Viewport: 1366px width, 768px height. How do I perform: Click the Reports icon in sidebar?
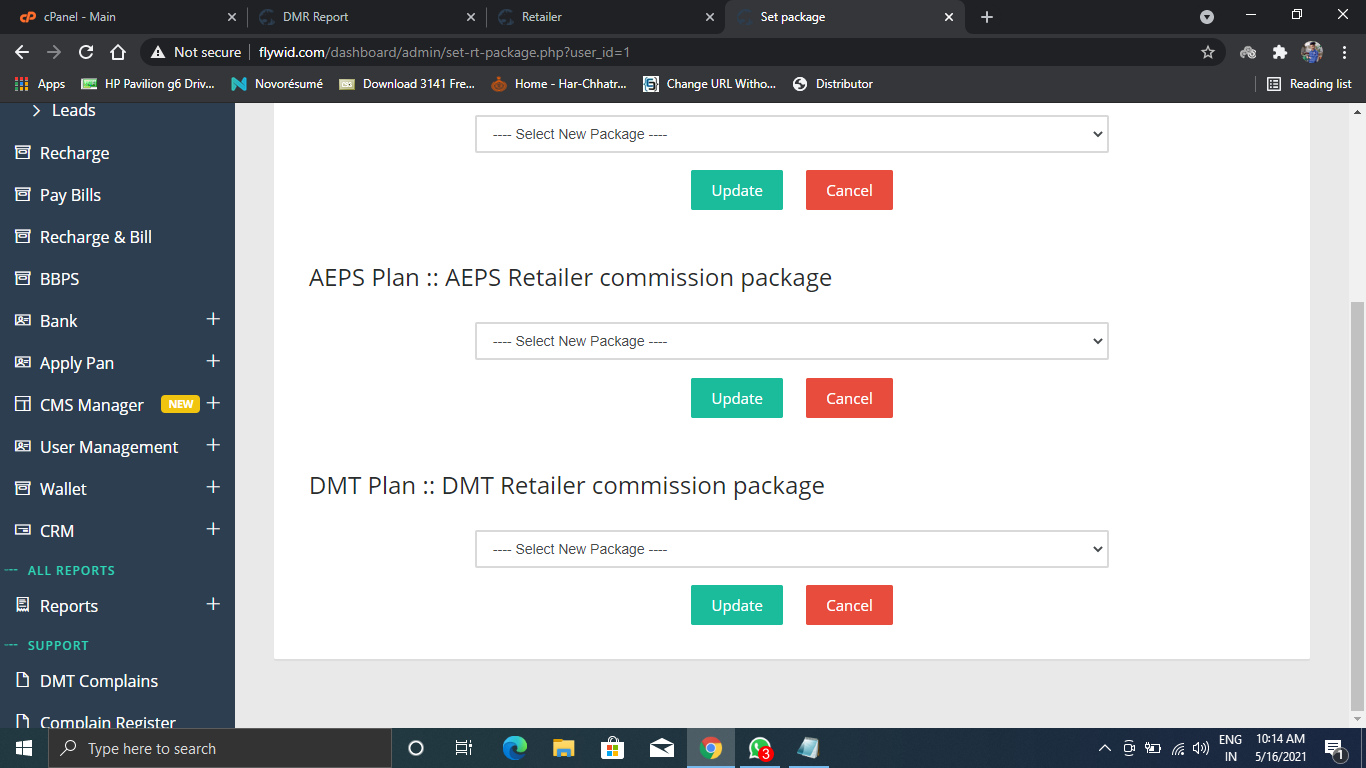click(x=22, y=606)
